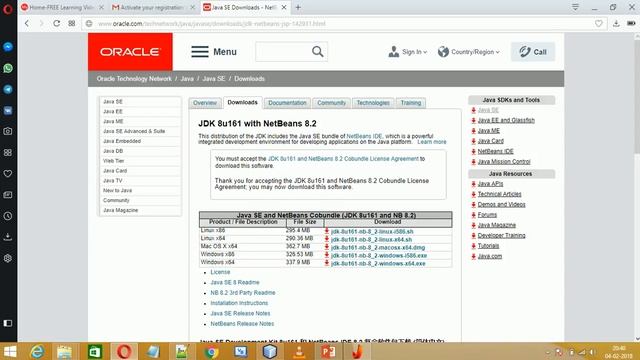Open the Cobundle License Agreement link
Screen dimensions: 640x360
point(343,159)
